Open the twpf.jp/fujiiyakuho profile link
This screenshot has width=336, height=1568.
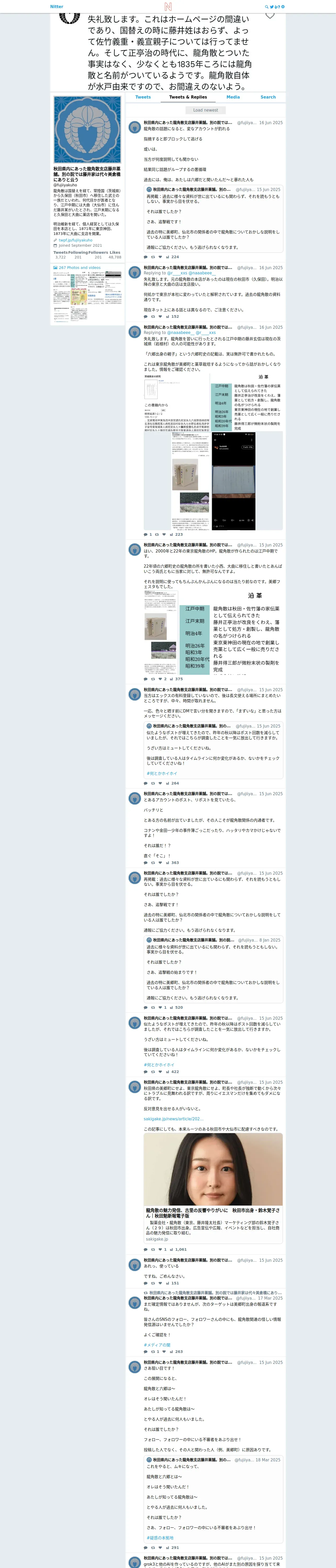coord(76,240)
